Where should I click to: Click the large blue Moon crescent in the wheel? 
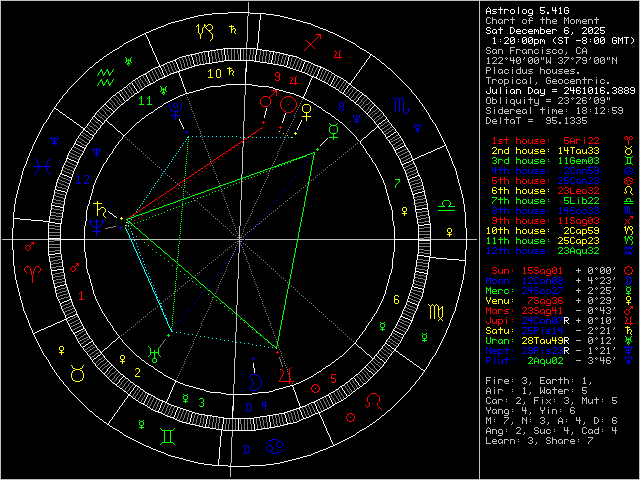tap(256, 382)
